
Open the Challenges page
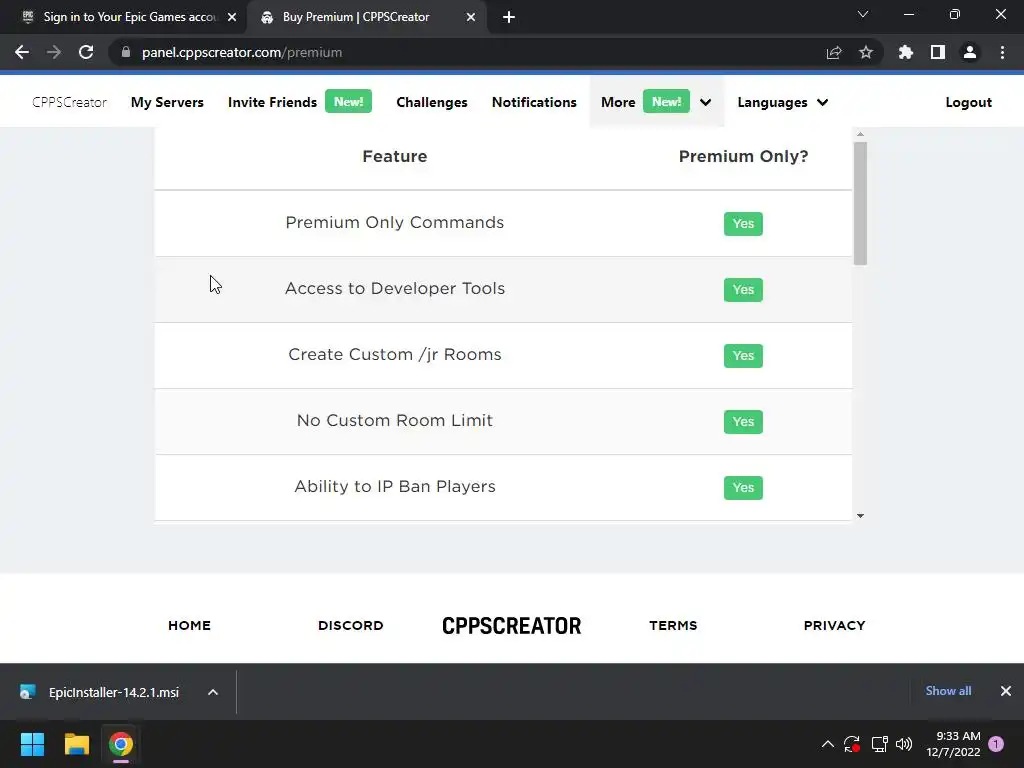(432, 103)
